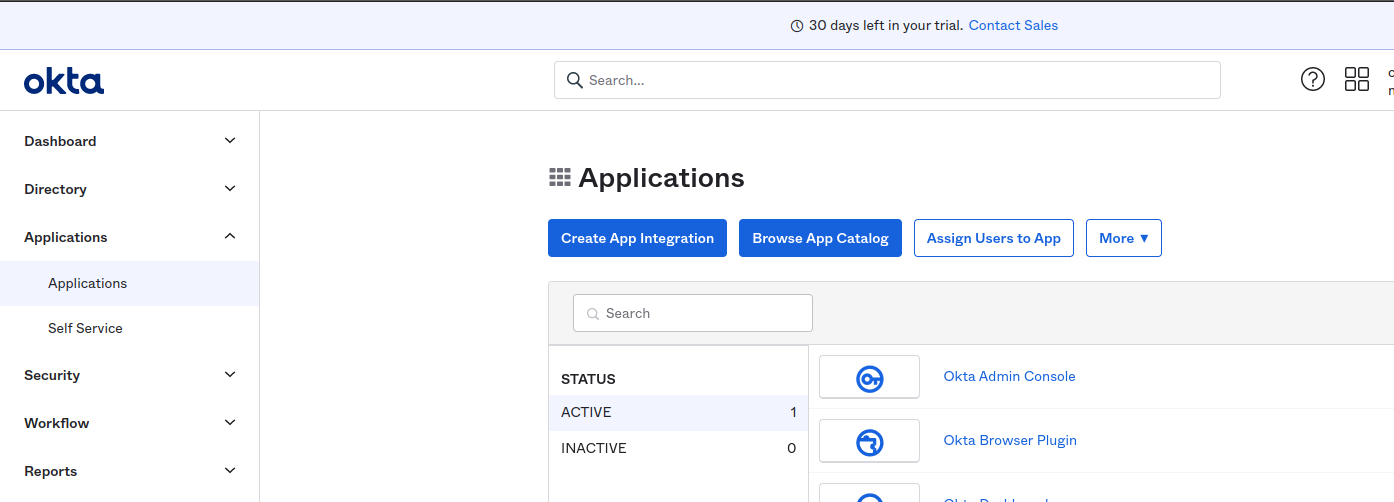This screenshot has height=502, width=1394.
Task: Open the Okta Admin Console link
Action: [x=1009, y=377]
